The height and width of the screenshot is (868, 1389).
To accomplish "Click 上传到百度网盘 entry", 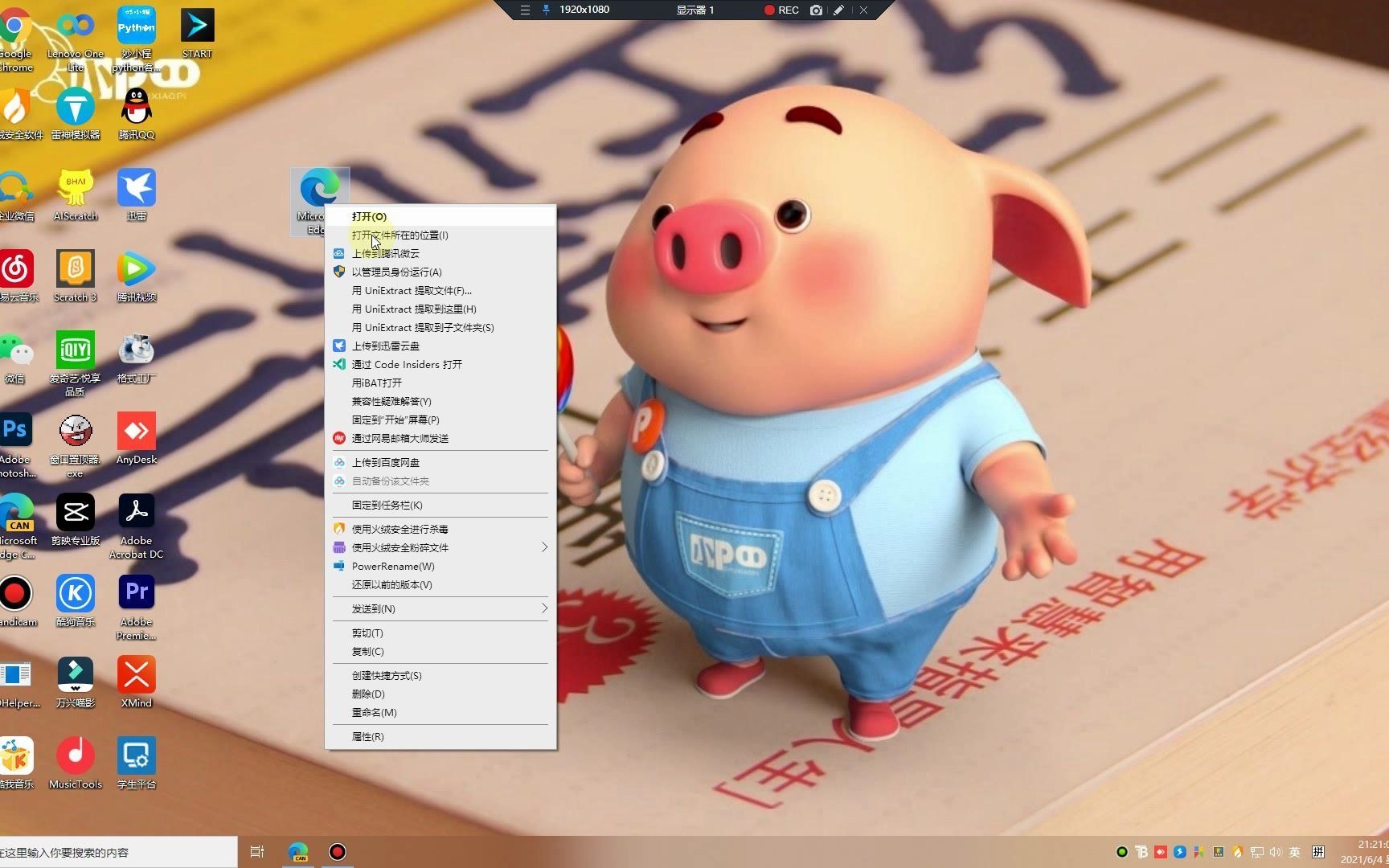I will [440, 462].
